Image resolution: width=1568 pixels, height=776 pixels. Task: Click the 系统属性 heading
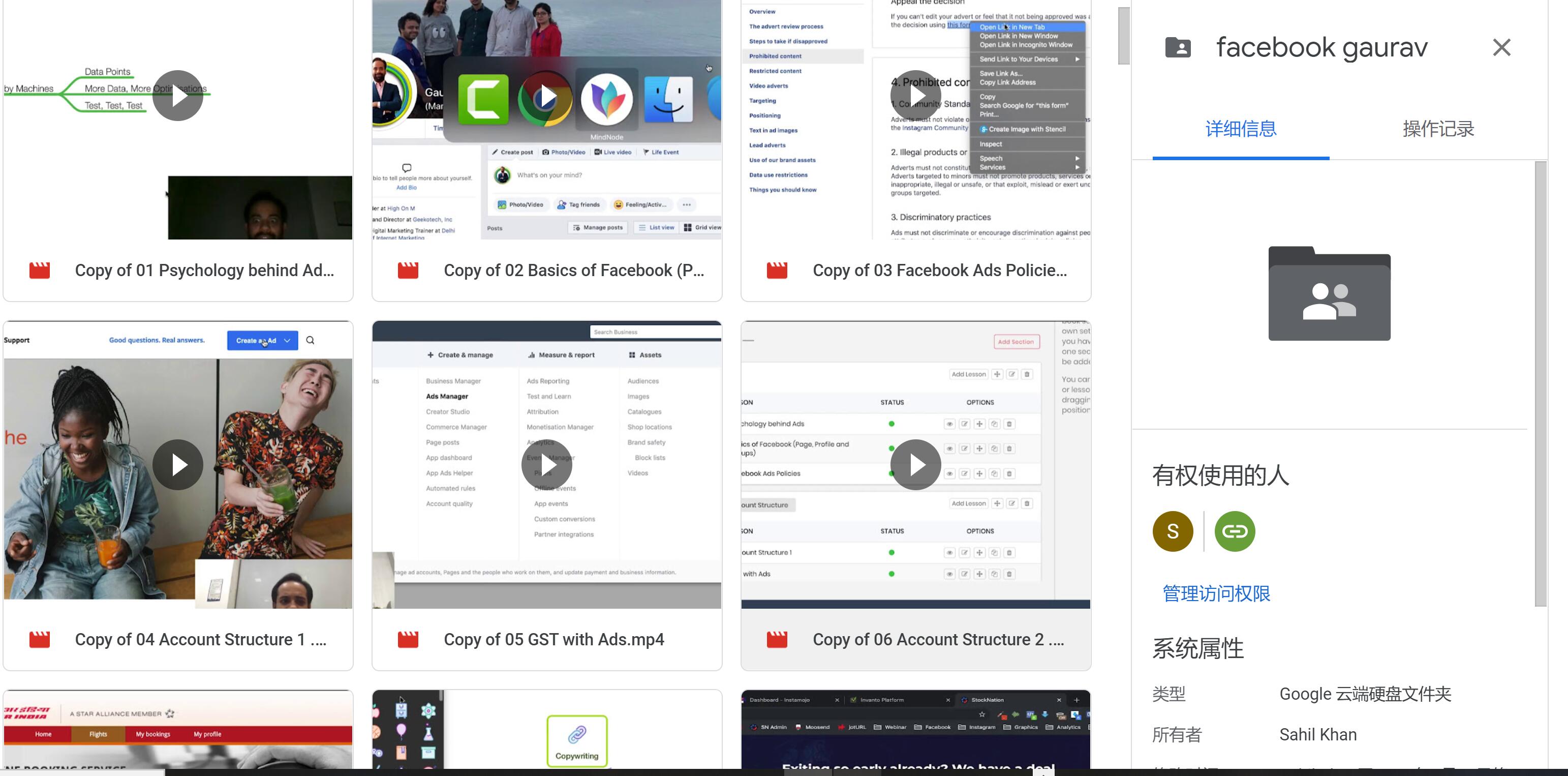[x=1198, y=648]
